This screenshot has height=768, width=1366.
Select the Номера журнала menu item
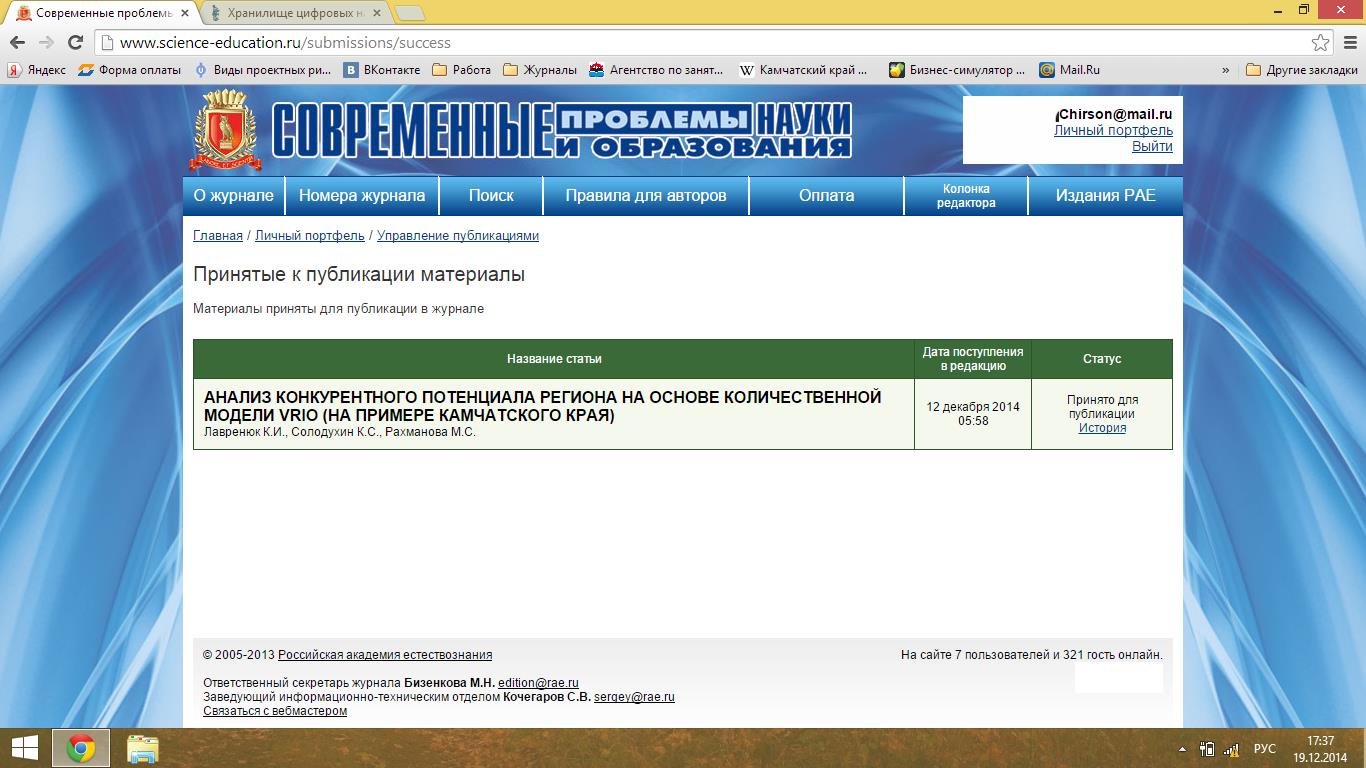click(361, 196)
